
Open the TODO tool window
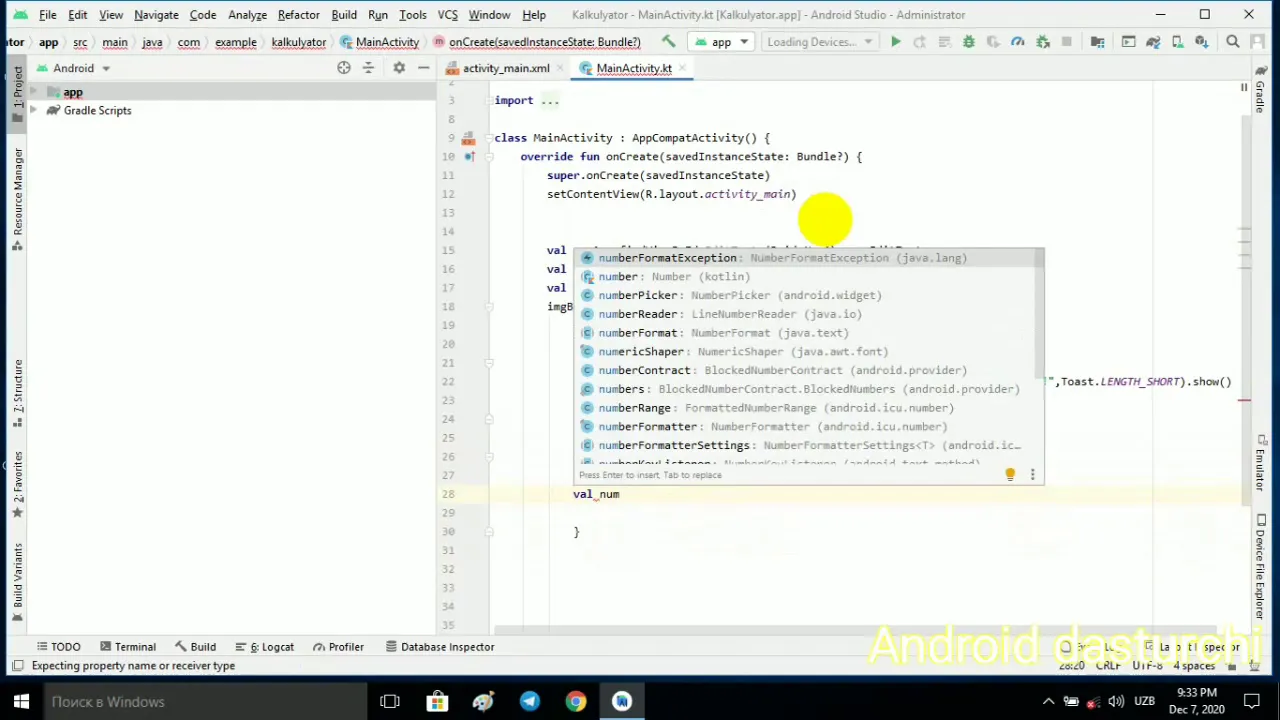(x=58, y=647)
